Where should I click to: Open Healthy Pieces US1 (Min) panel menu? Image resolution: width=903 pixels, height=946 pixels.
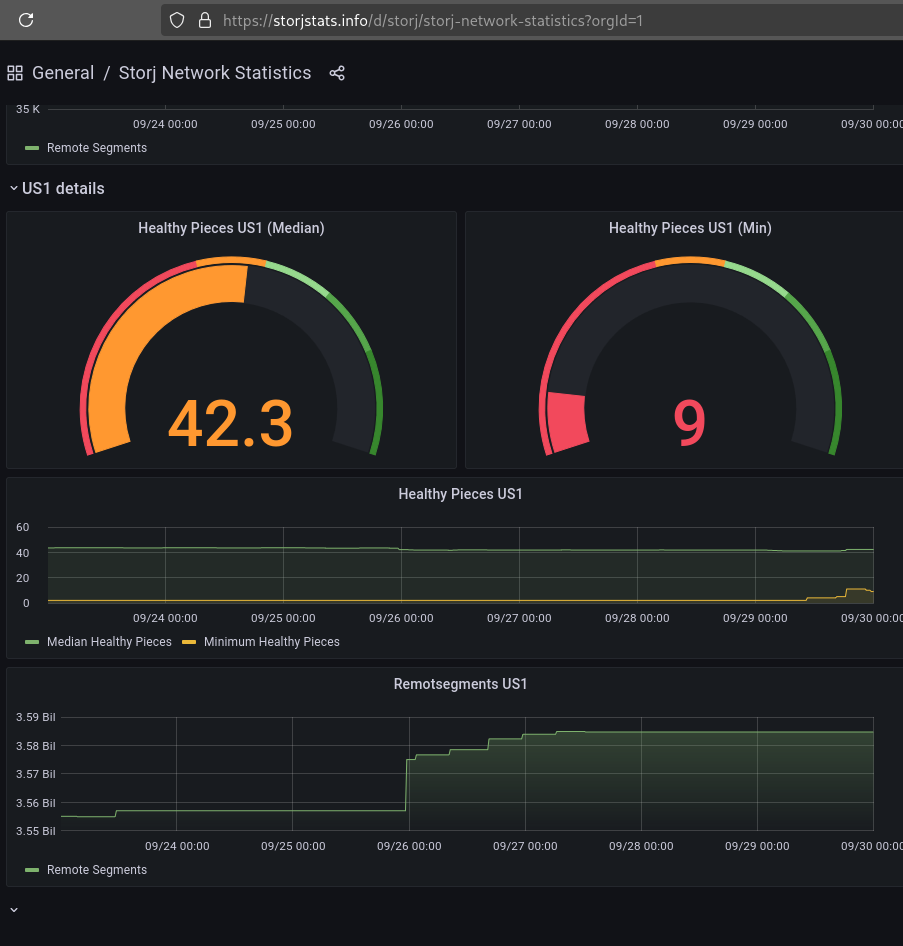[x=690, y=228]
